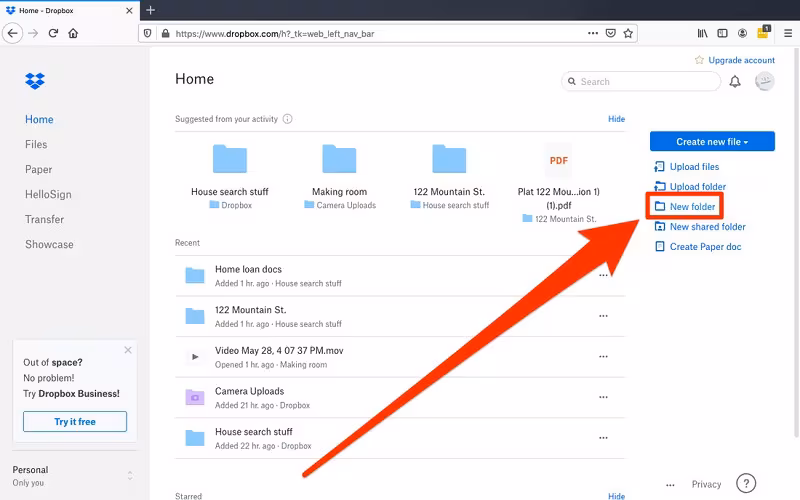Open Video May 28, 4 07 37 PM.mov
800x500 pixels.
click(279, 351)
